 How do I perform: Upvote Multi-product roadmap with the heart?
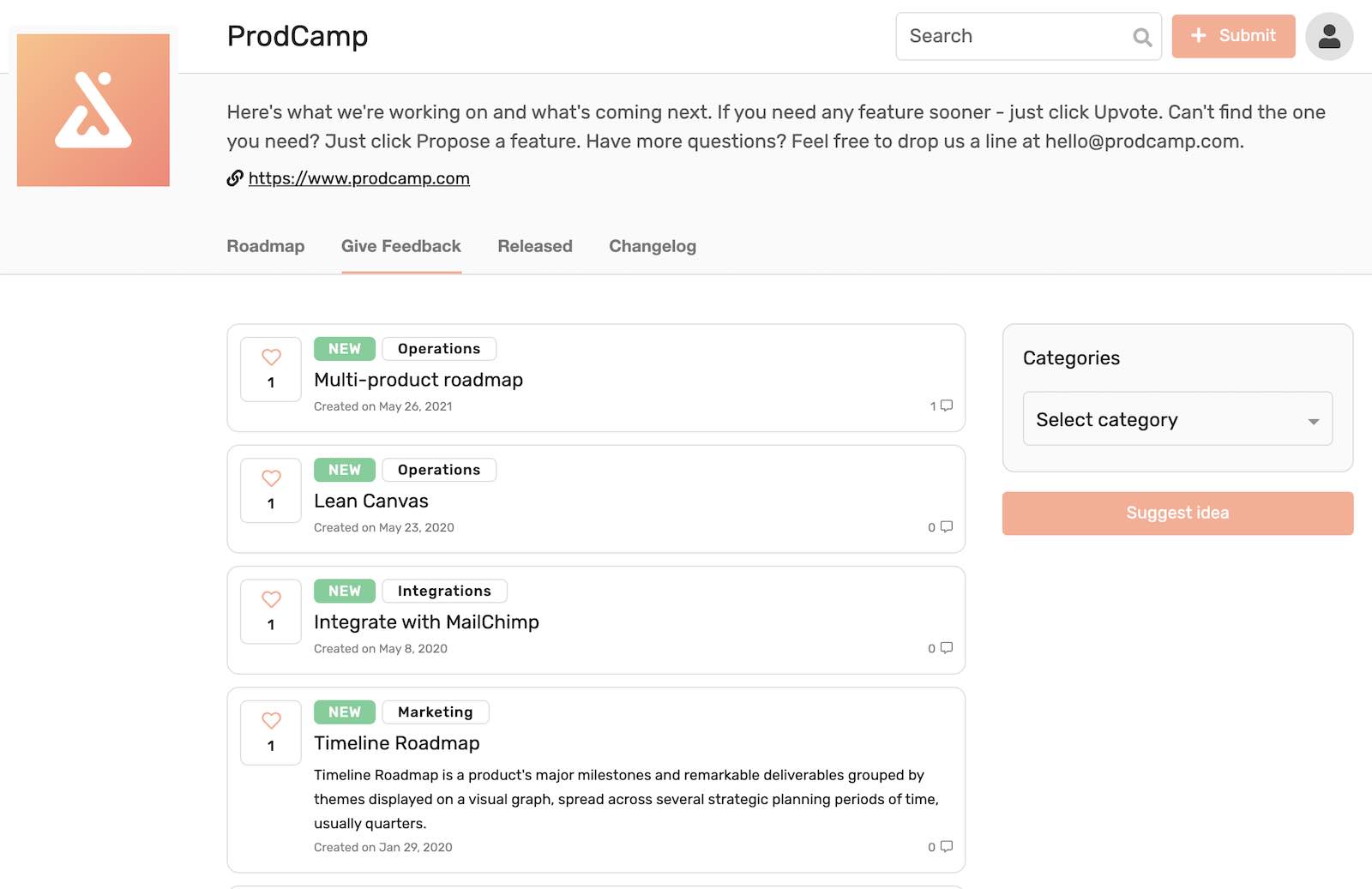click(x=271, y=357)
